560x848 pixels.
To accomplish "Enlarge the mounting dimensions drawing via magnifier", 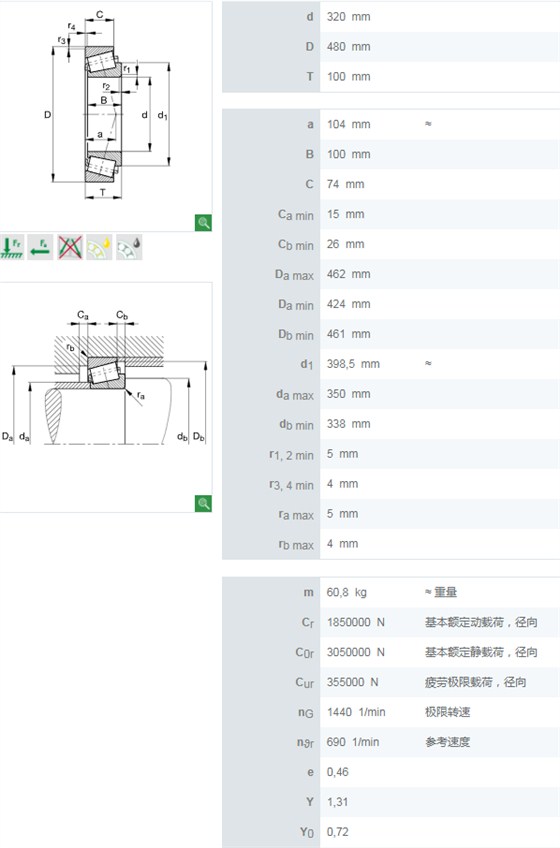I will (203, 504).
